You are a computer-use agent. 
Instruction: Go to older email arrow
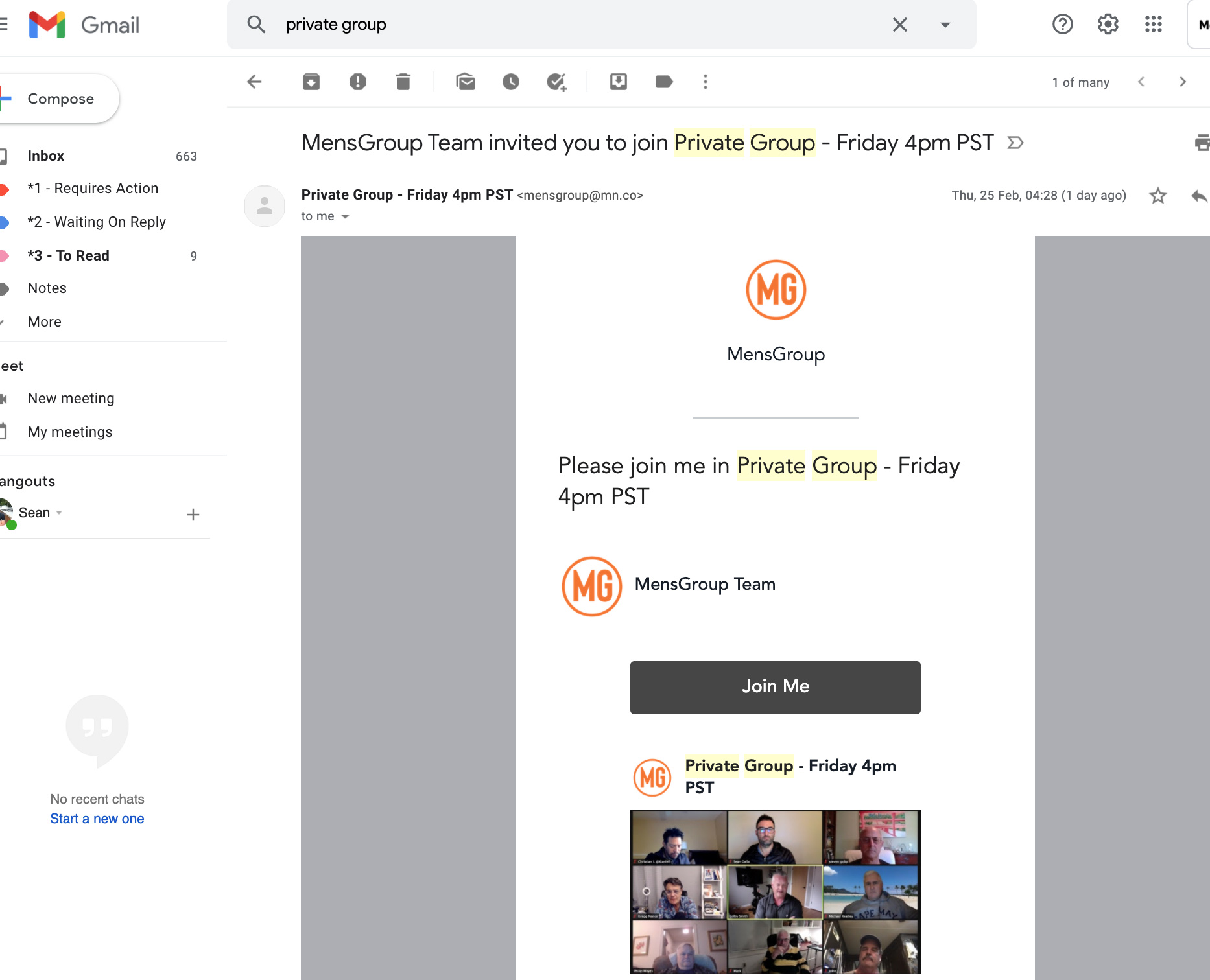tap(1183, 82)
